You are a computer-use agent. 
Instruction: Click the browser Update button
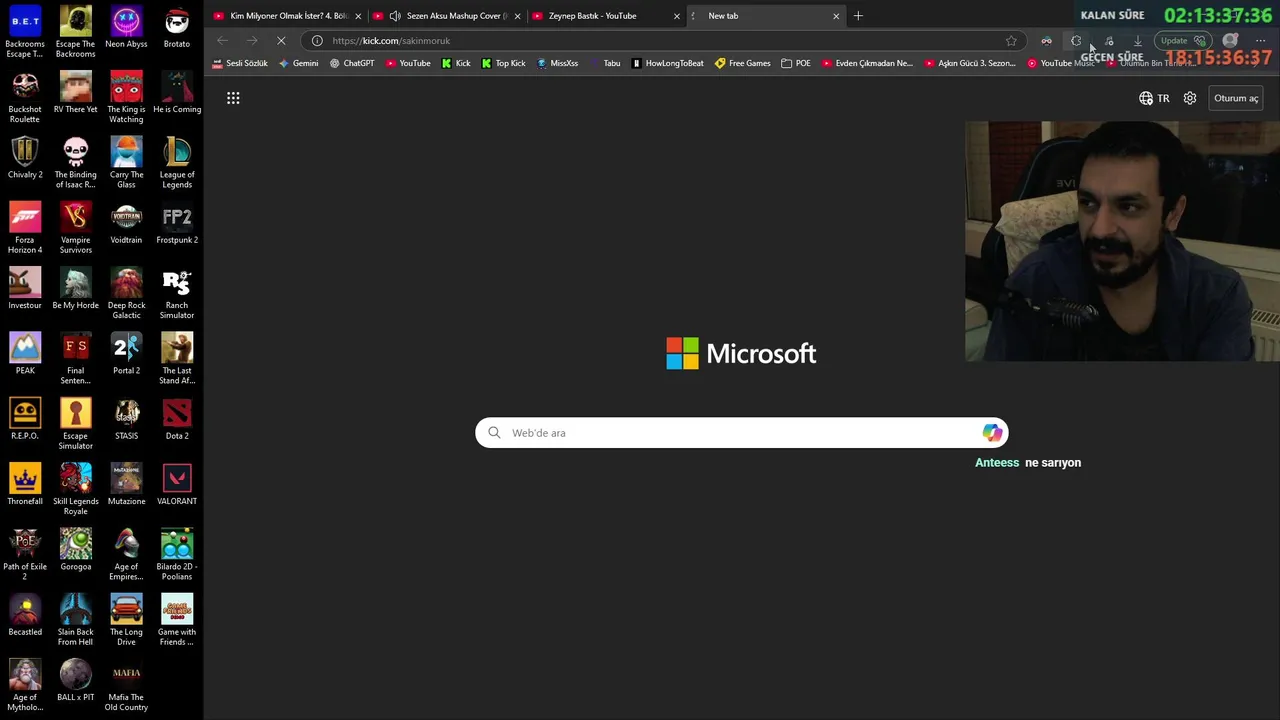point(1183,41)
